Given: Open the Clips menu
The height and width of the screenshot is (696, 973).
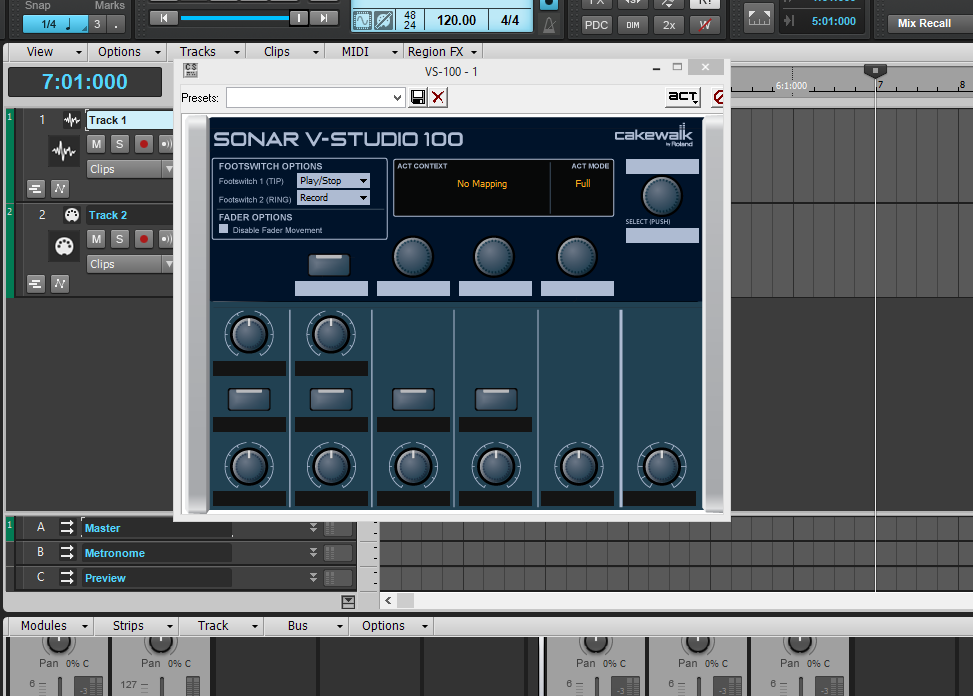Looking at the screenshot, I should click(x=287, y=51).
